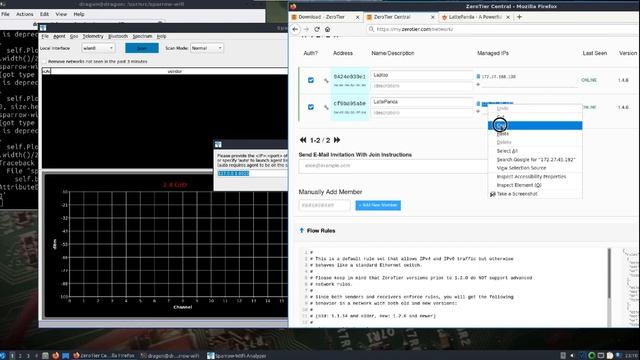Select Copy in the context menu
Screen dimensions: 640x360
535,125
